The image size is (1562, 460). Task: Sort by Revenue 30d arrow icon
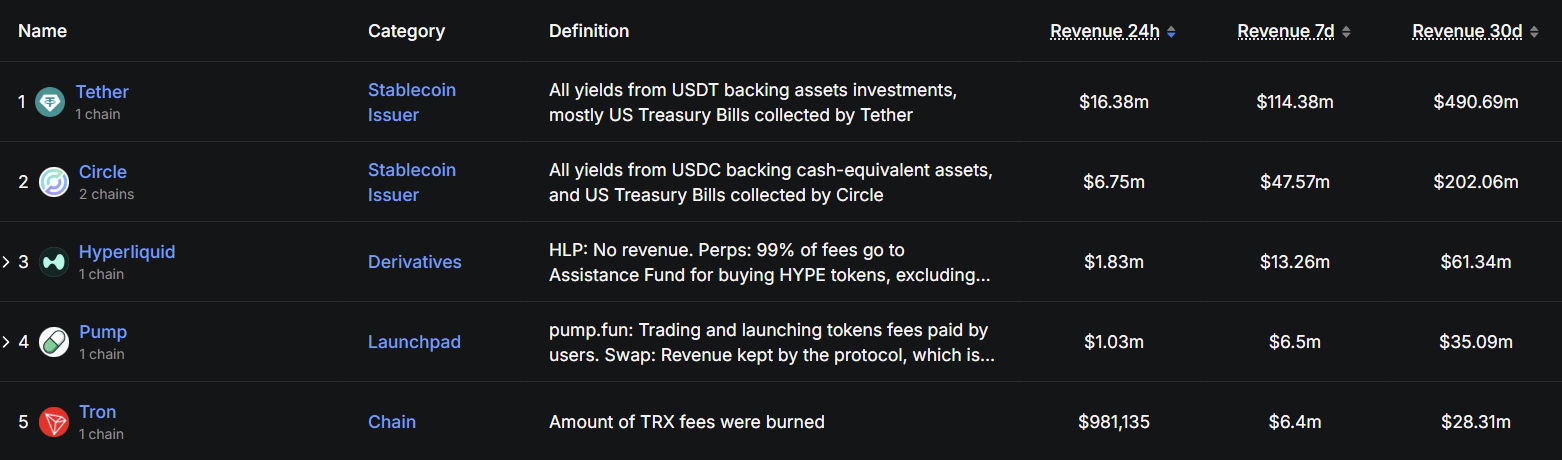(x=1534, y=32)
